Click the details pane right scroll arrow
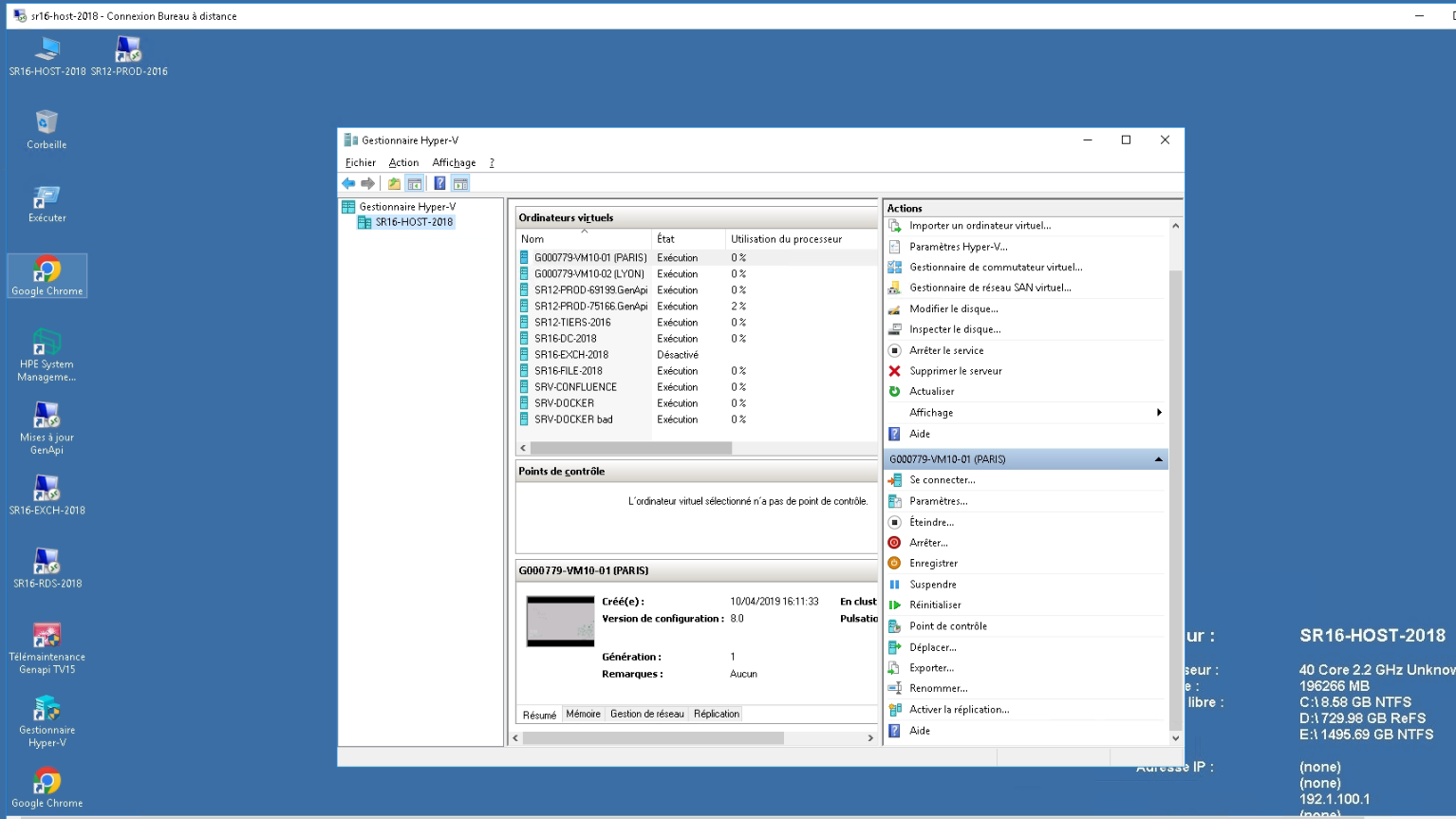This screenshot has width=1456, height=819. (870, 738)
